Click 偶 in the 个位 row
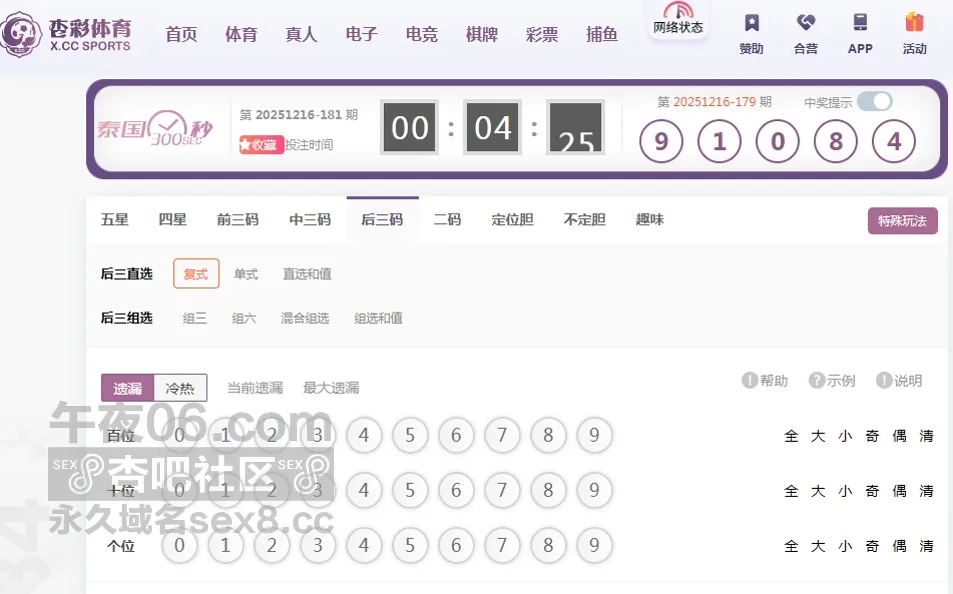The image size is (953, 594). pos(900,546)
